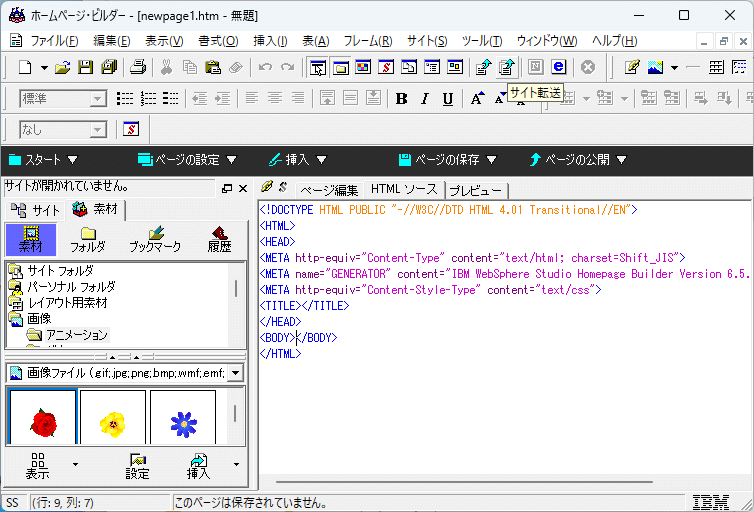754x512 pixels.
Task: Select the red rose image thumbnail
Action: click(x=42, y=423)
